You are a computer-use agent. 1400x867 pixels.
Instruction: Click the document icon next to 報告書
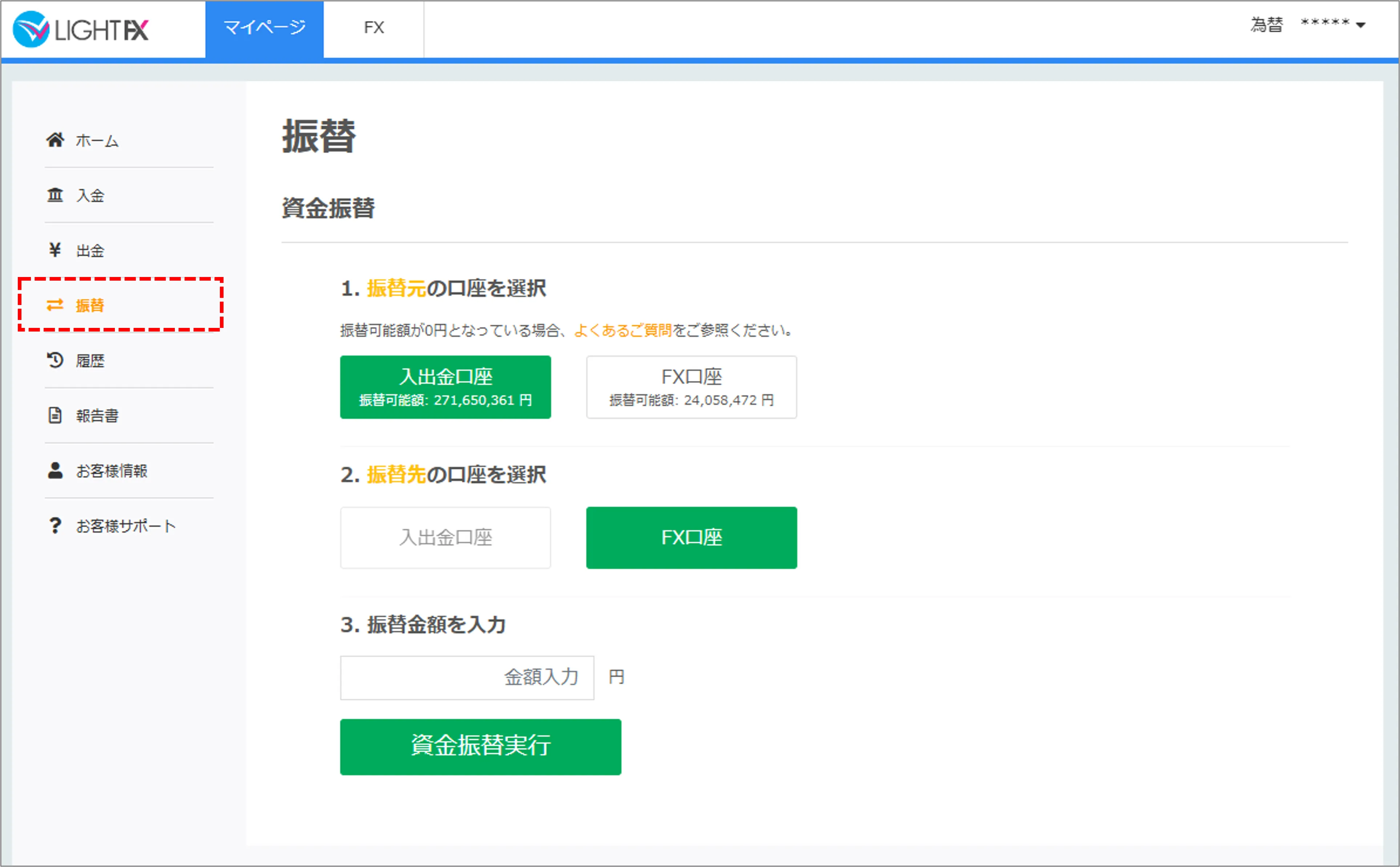(55, 415)
